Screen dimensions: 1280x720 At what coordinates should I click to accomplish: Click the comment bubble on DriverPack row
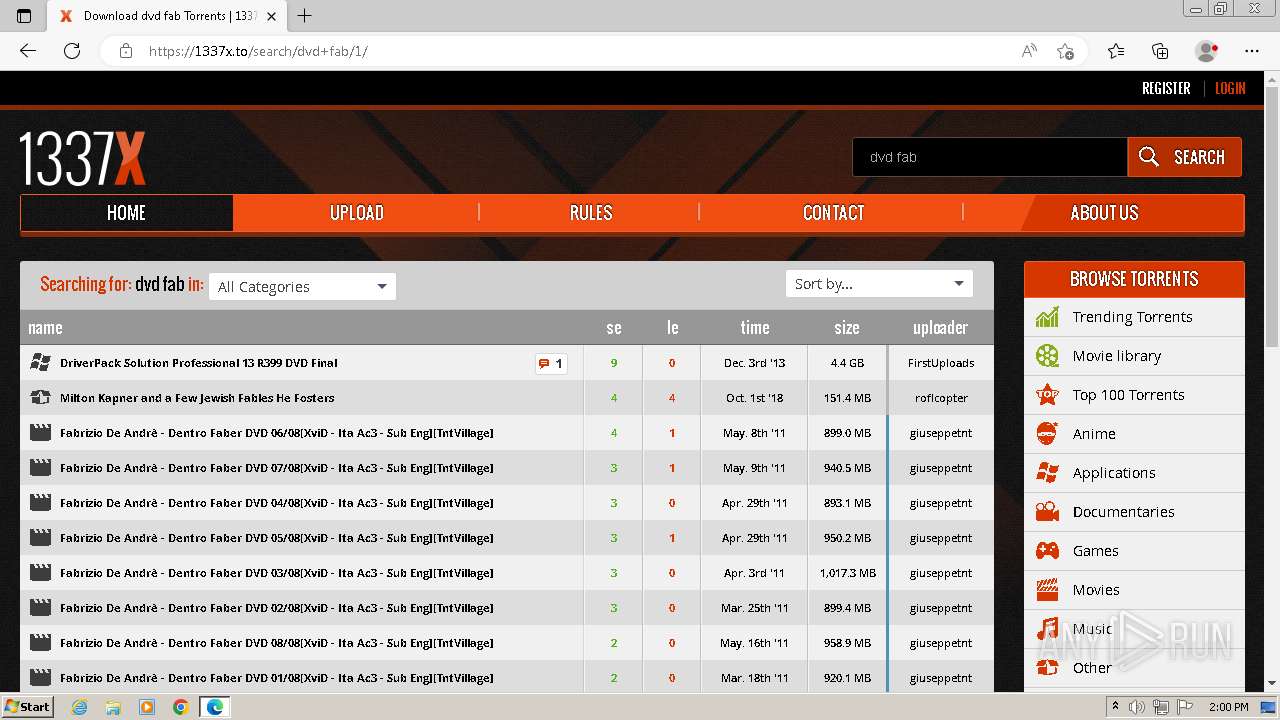[551, 363]
